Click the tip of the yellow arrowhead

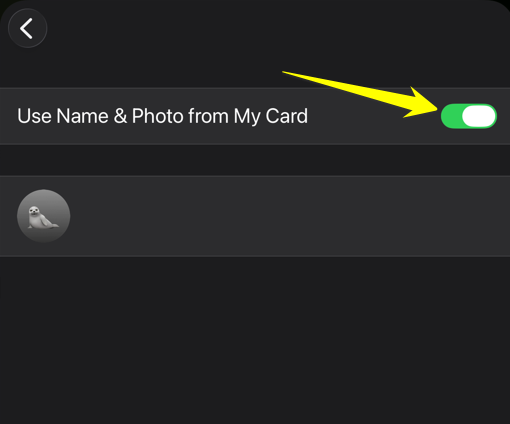[x=437, y=109]
